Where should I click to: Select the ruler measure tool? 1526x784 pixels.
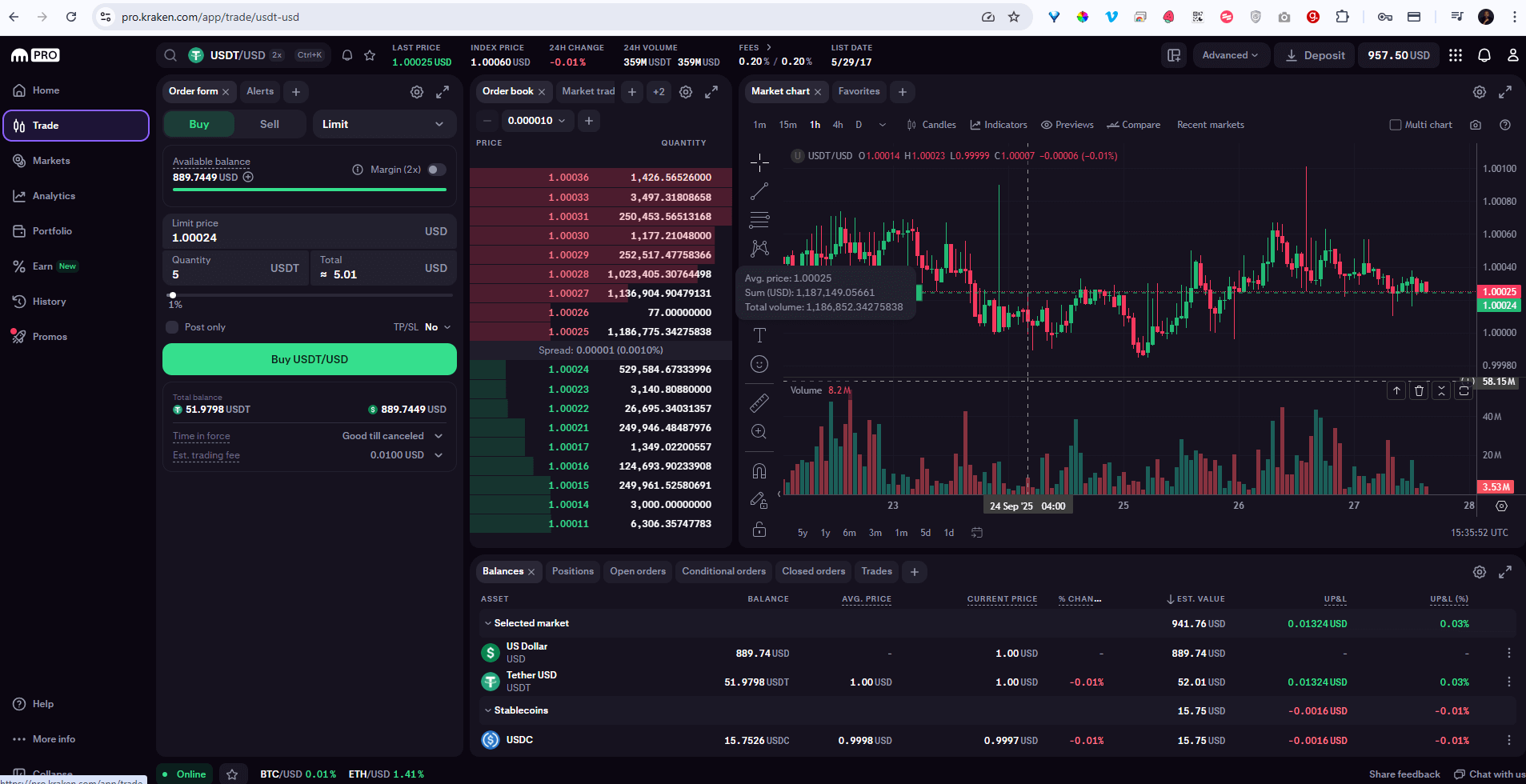pyautogui.click(x=759, y=403)
